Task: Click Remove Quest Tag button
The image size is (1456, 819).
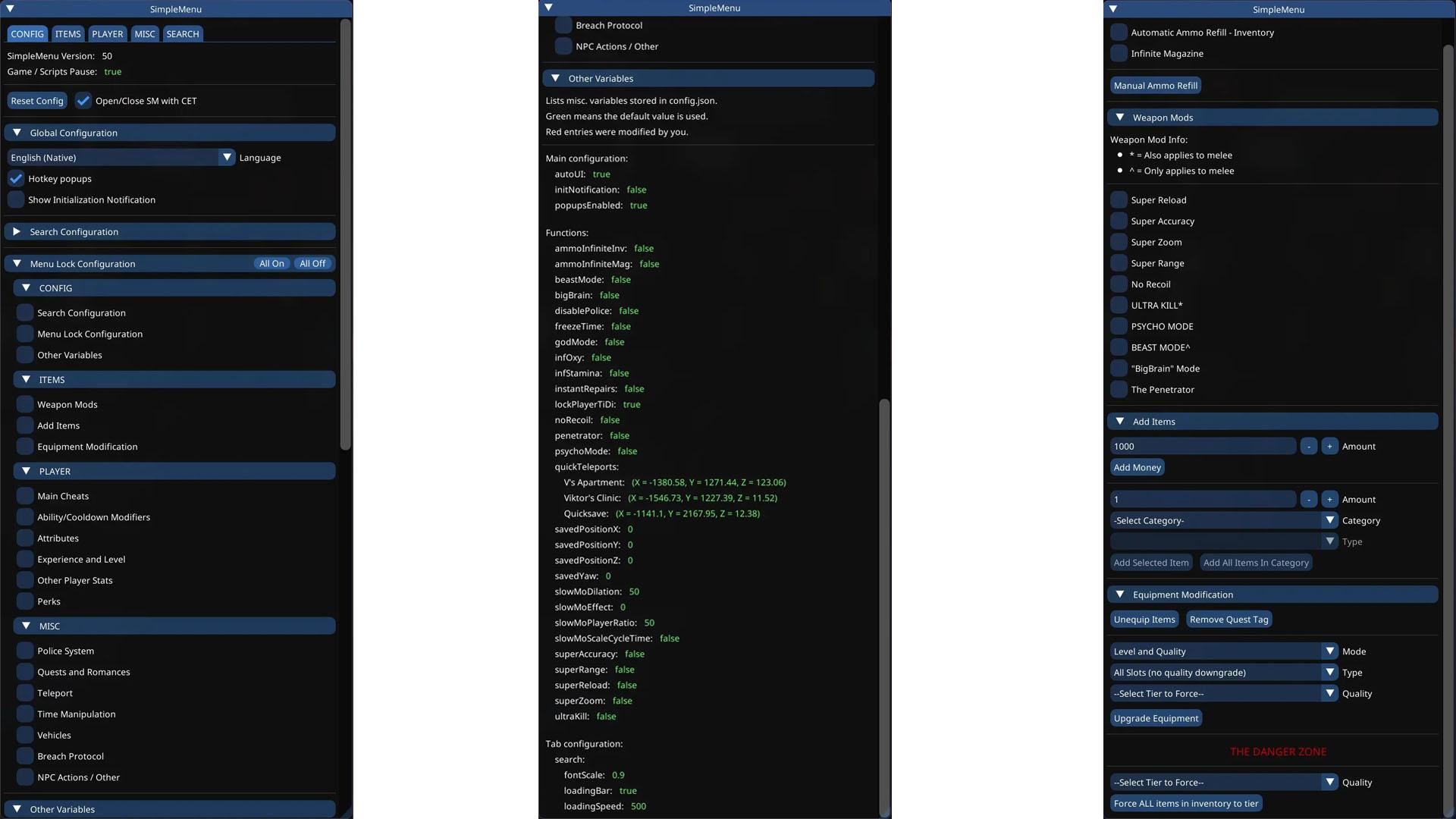Action: (x=1228, y=620)
